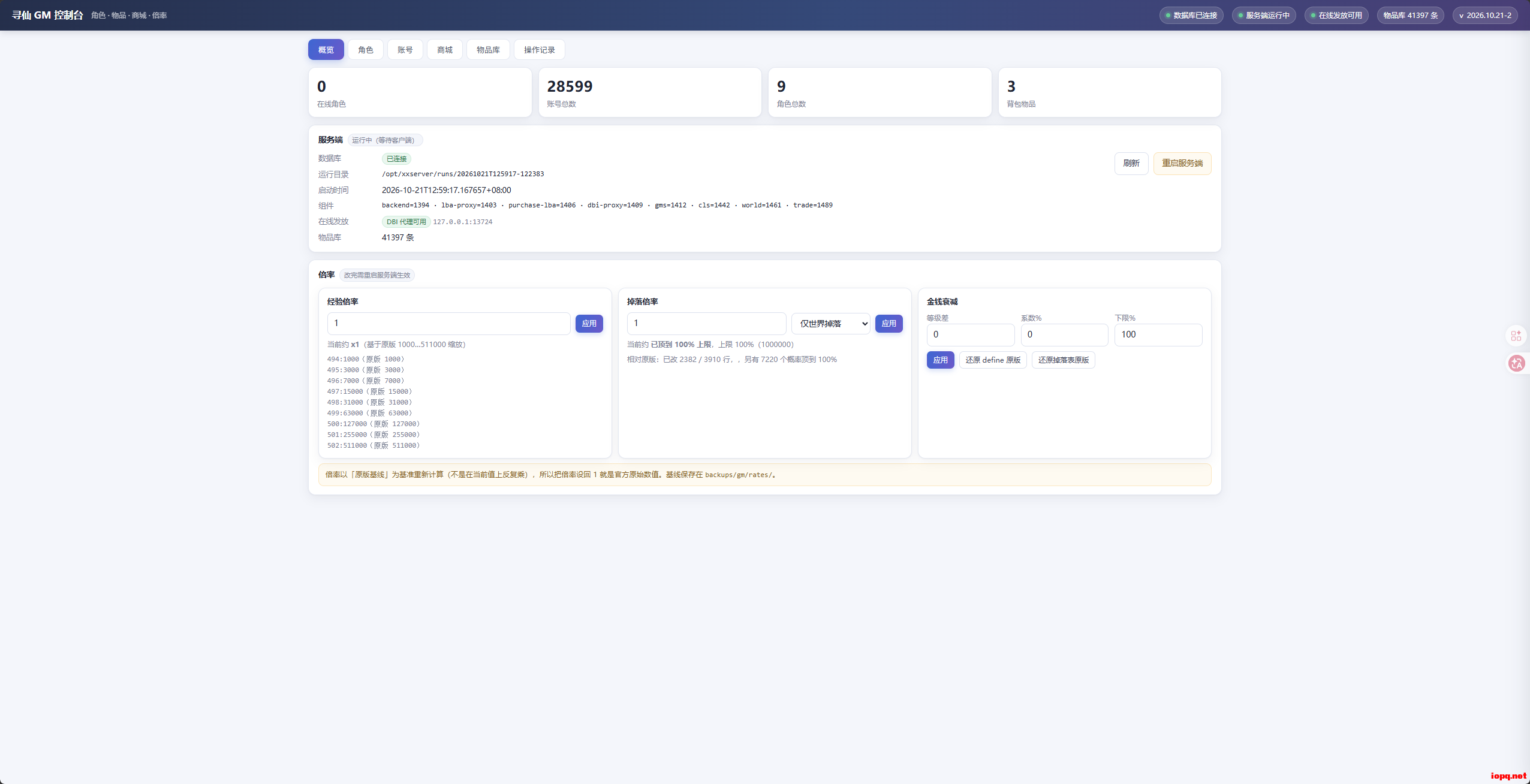Click the floating AI translate icon
Viewport: 1530px width, 784px height.
pyautogui.click(x=1516, y=363)
